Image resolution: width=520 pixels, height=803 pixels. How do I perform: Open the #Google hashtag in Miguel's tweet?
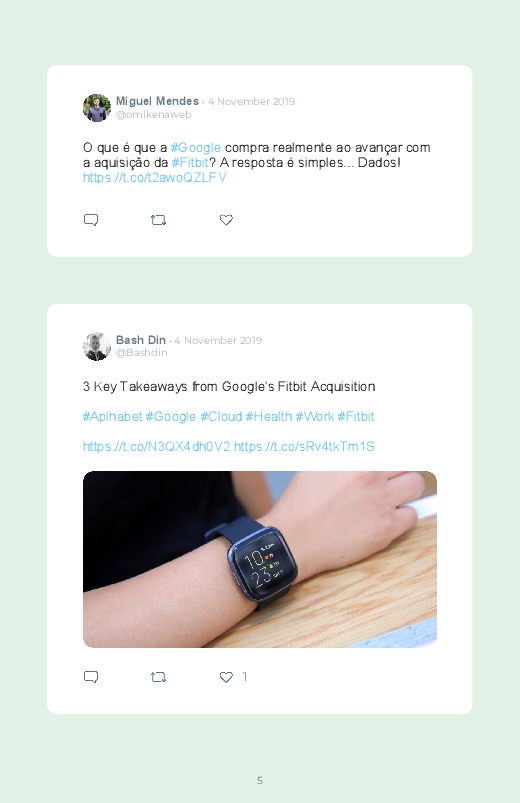click(196, 147)
